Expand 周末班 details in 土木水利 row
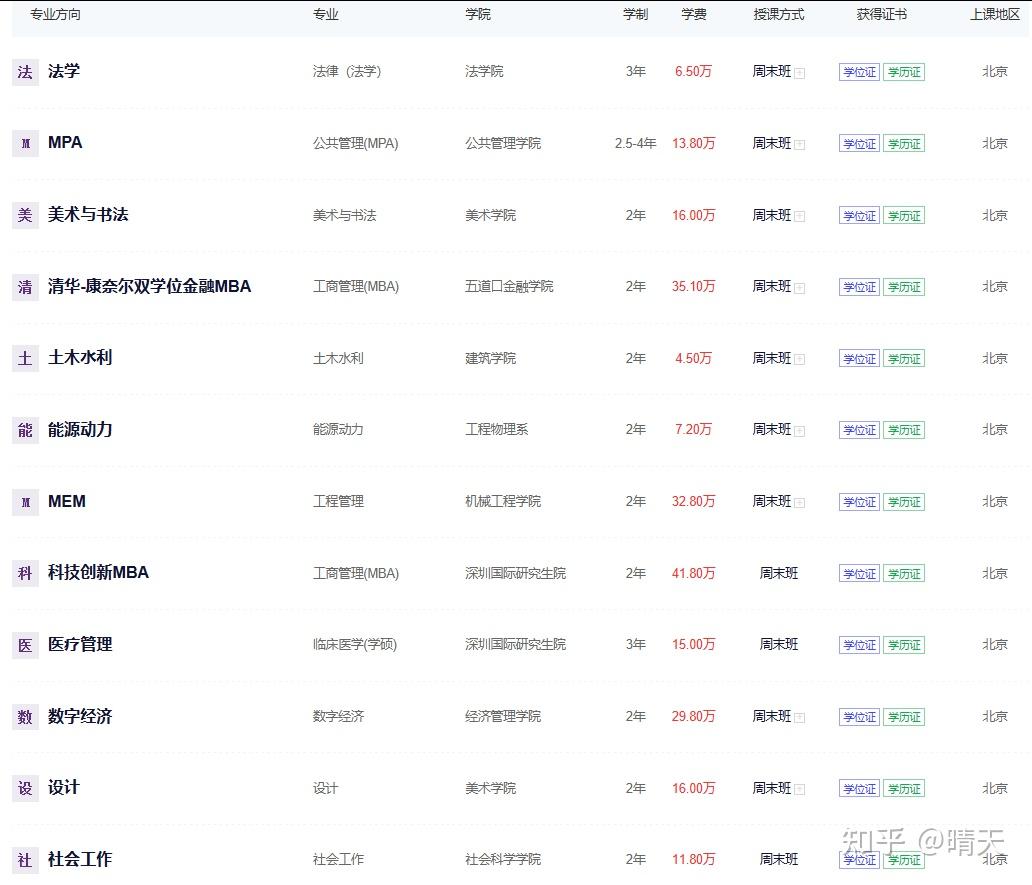The height and width of the screenshot is (885, 1032). 800,359
